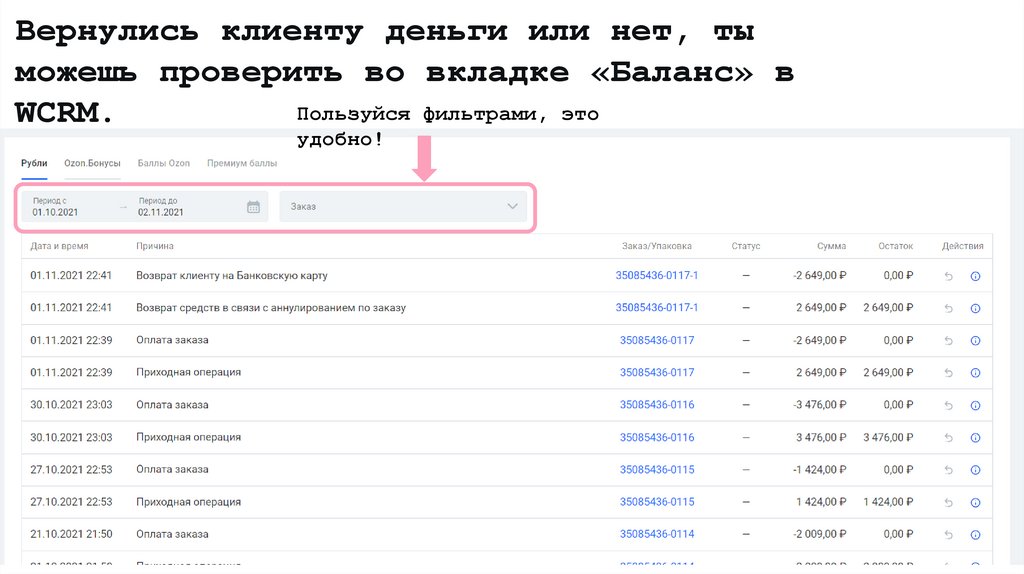Click undo icon for 30.10.2021 'Приходная операция' row
This screenshot has width=1024, height=574.
coord(948,438)
